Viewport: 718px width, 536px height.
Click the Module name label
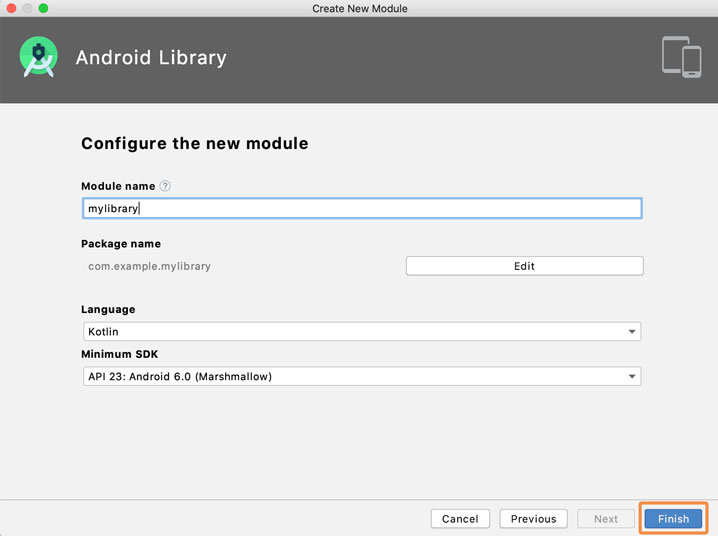[118, 186]
